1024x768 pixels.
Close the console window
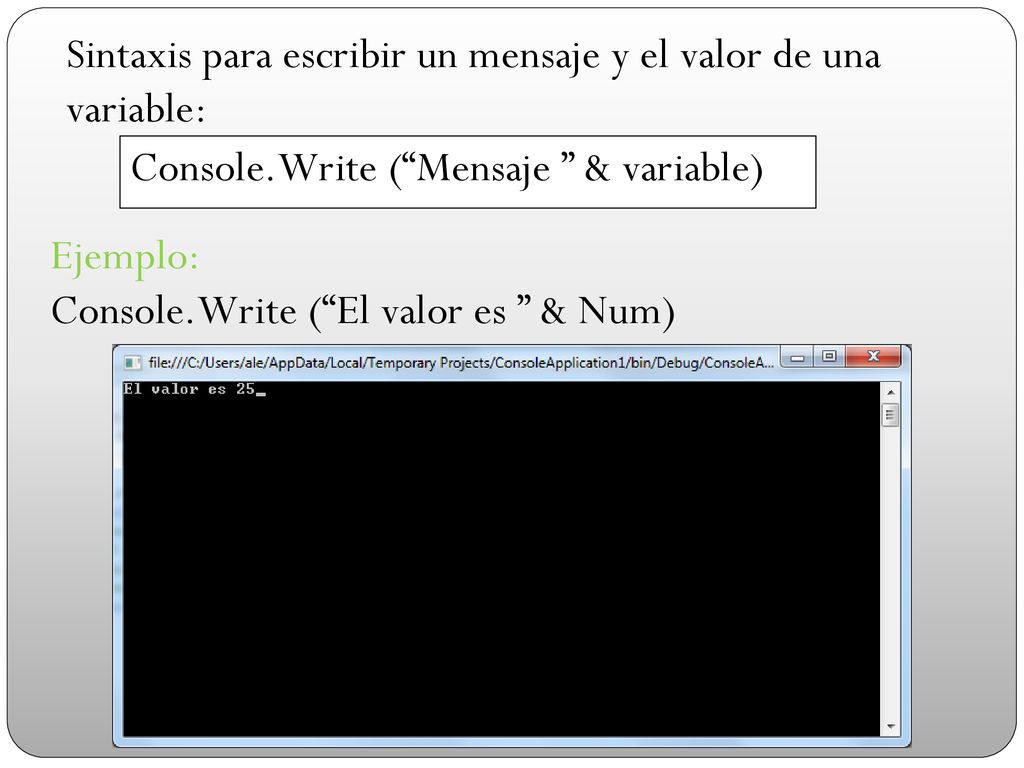click(873, 357)
